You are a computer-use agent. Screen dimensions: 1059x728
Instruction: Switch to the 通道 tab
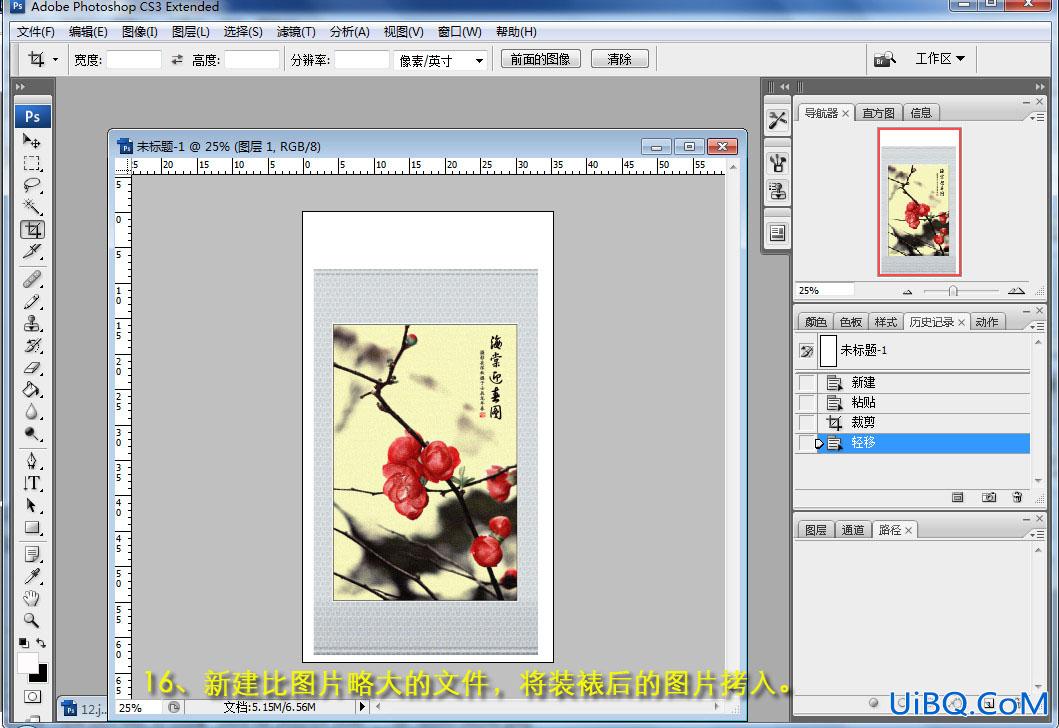tap(852, 530)
